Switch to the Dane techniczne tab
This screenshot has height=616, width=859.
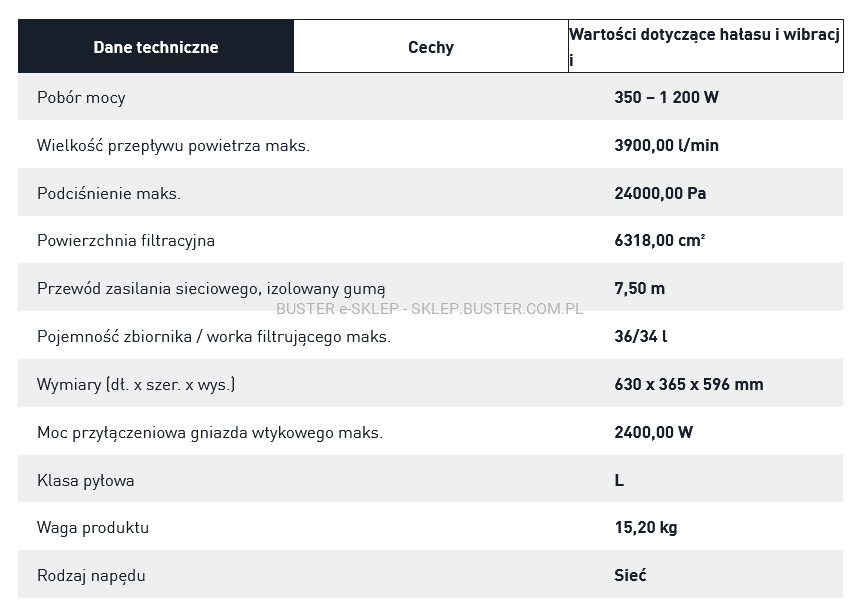click(156, 47)
